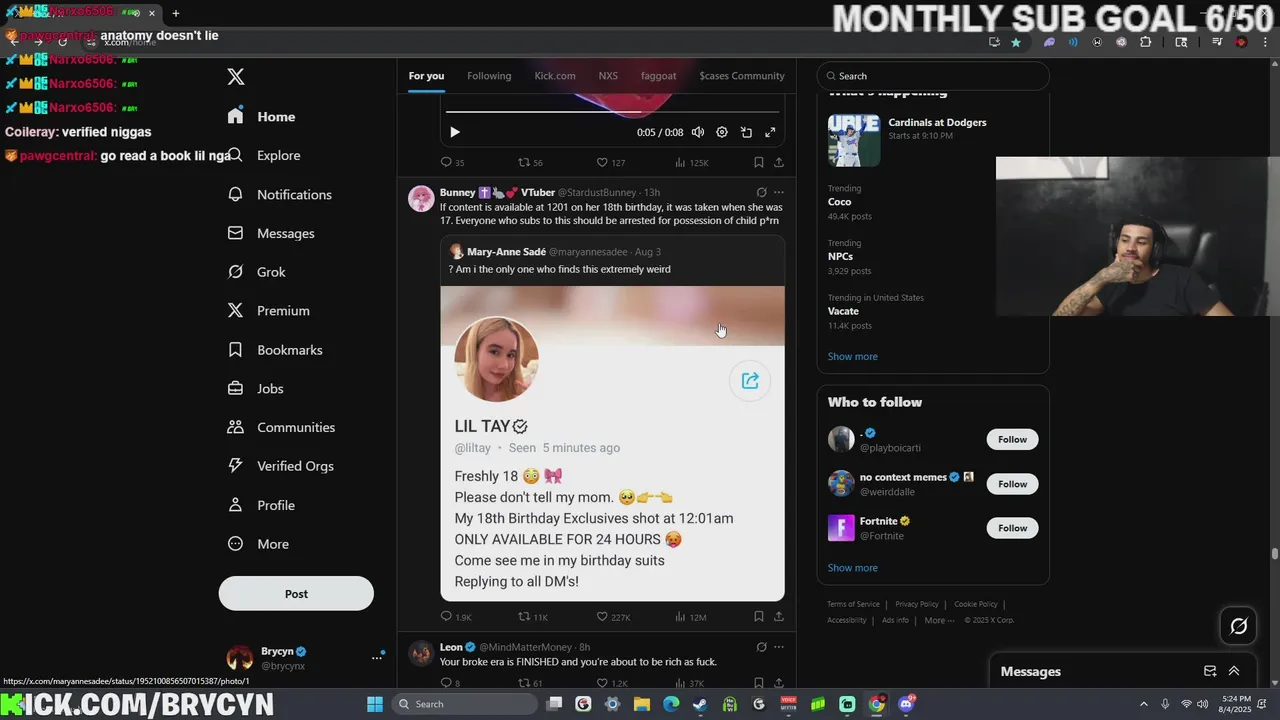Go to Messages in the sidebar
This screenshot has height=720, width=1280.
pyautogui.click(x=272, y=233)
